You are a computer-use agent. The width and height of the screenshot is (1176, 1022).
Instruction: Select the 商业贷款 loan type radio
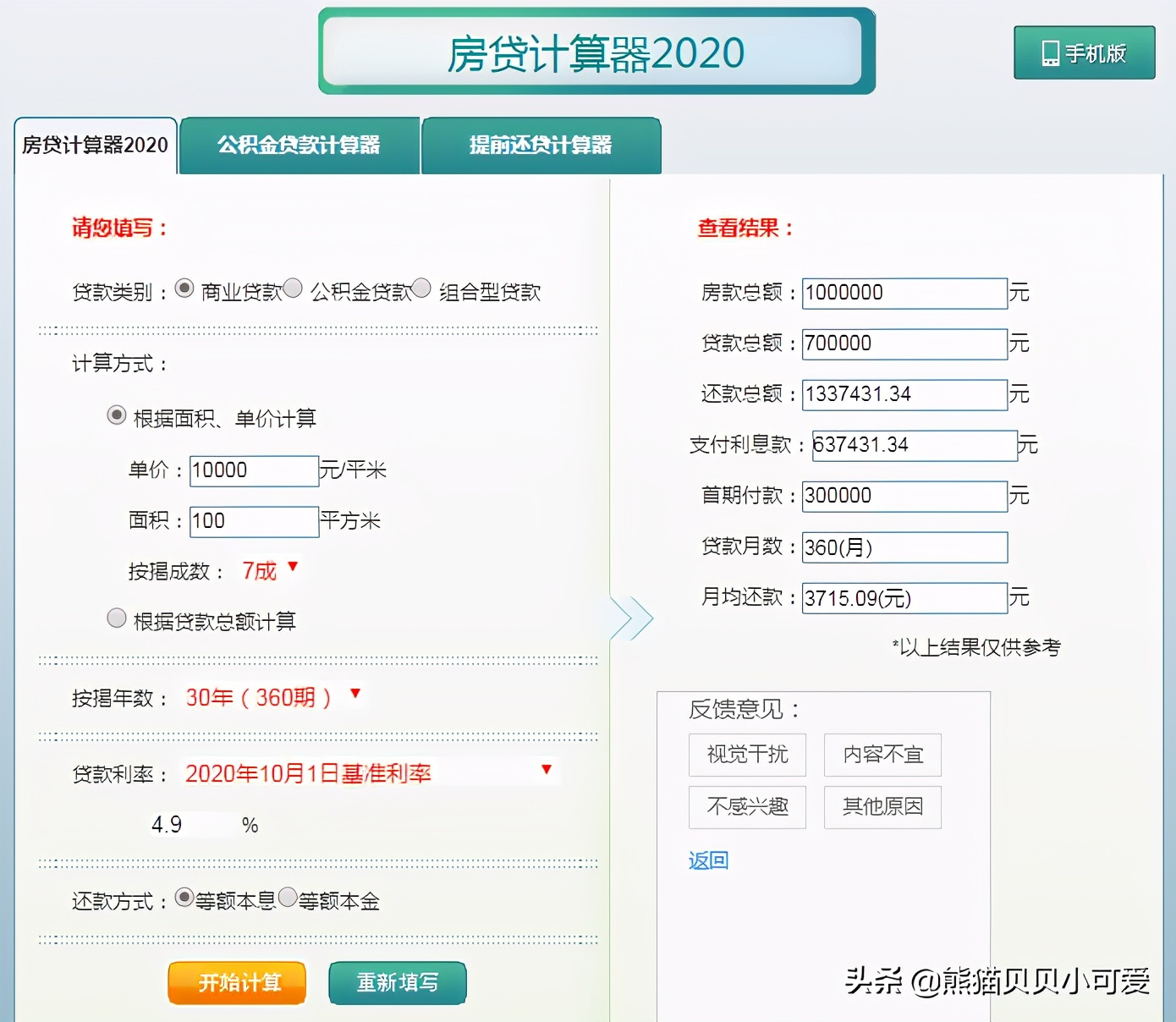click(184, 288)
